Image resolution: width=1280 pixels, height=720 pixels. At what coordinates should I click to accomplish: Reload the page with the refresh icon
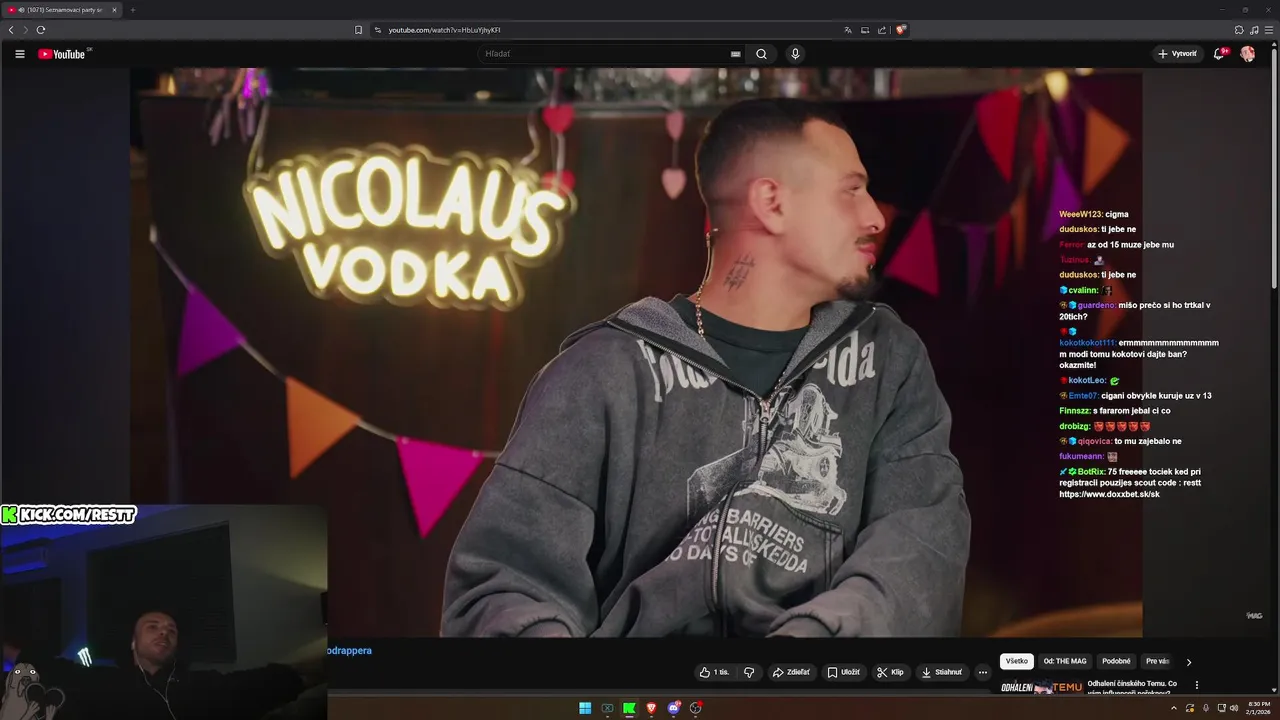coord(41,30)
